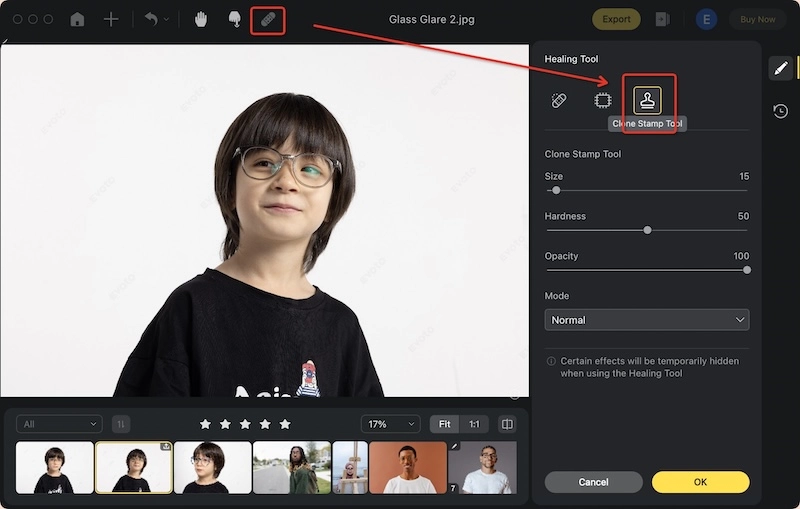800x509 pixels.
Task: Click the Hardness value 50
Action: coord(743,216)
